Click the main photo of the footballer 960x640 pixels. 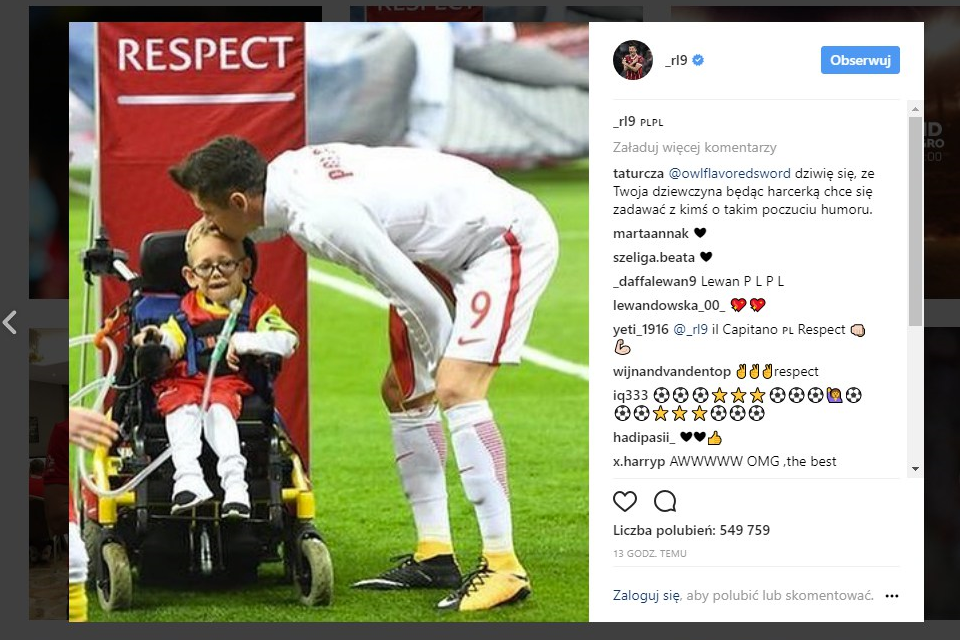click(329, 322)
